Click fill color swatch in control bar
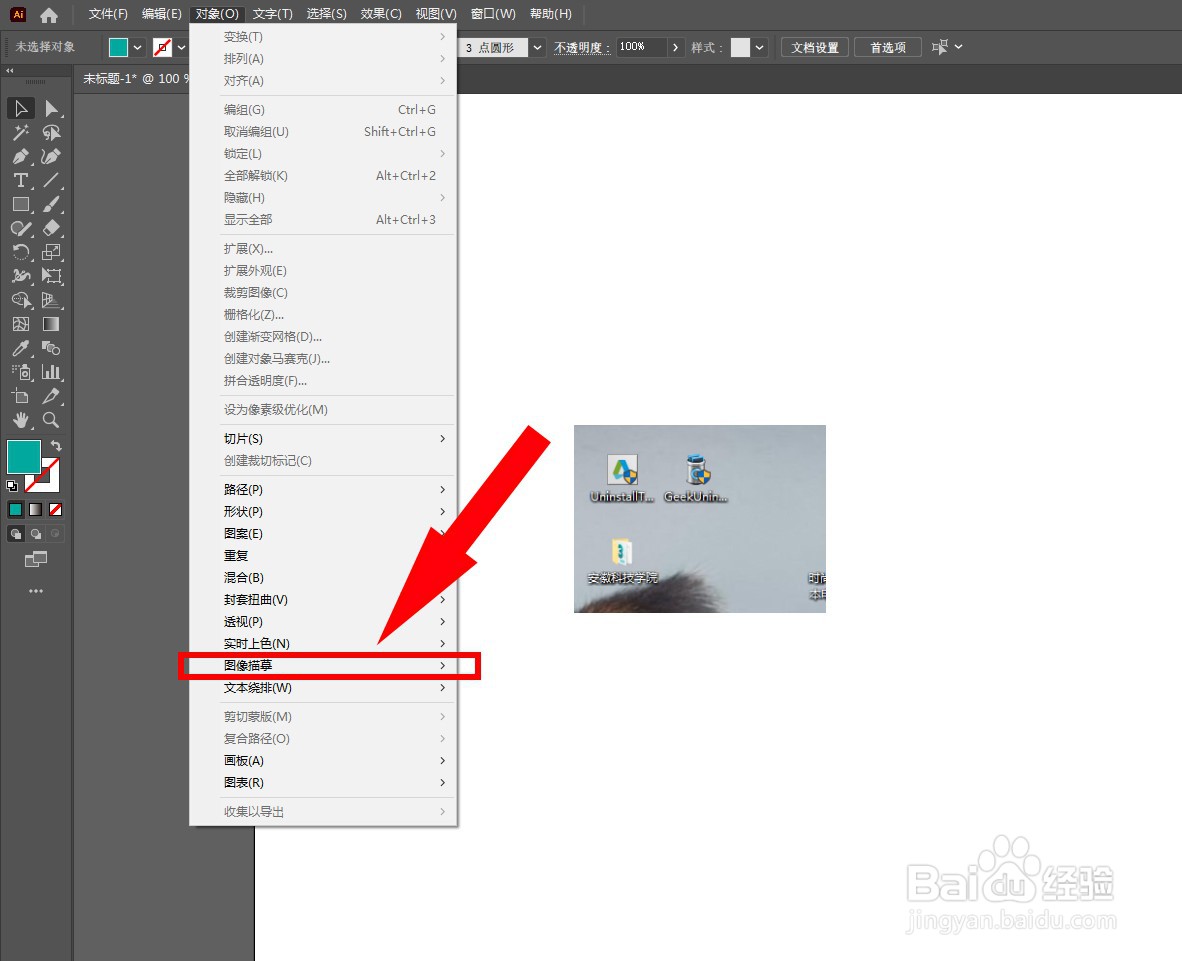The height and width of the screenshot is (961, 1182). point(118,47)
